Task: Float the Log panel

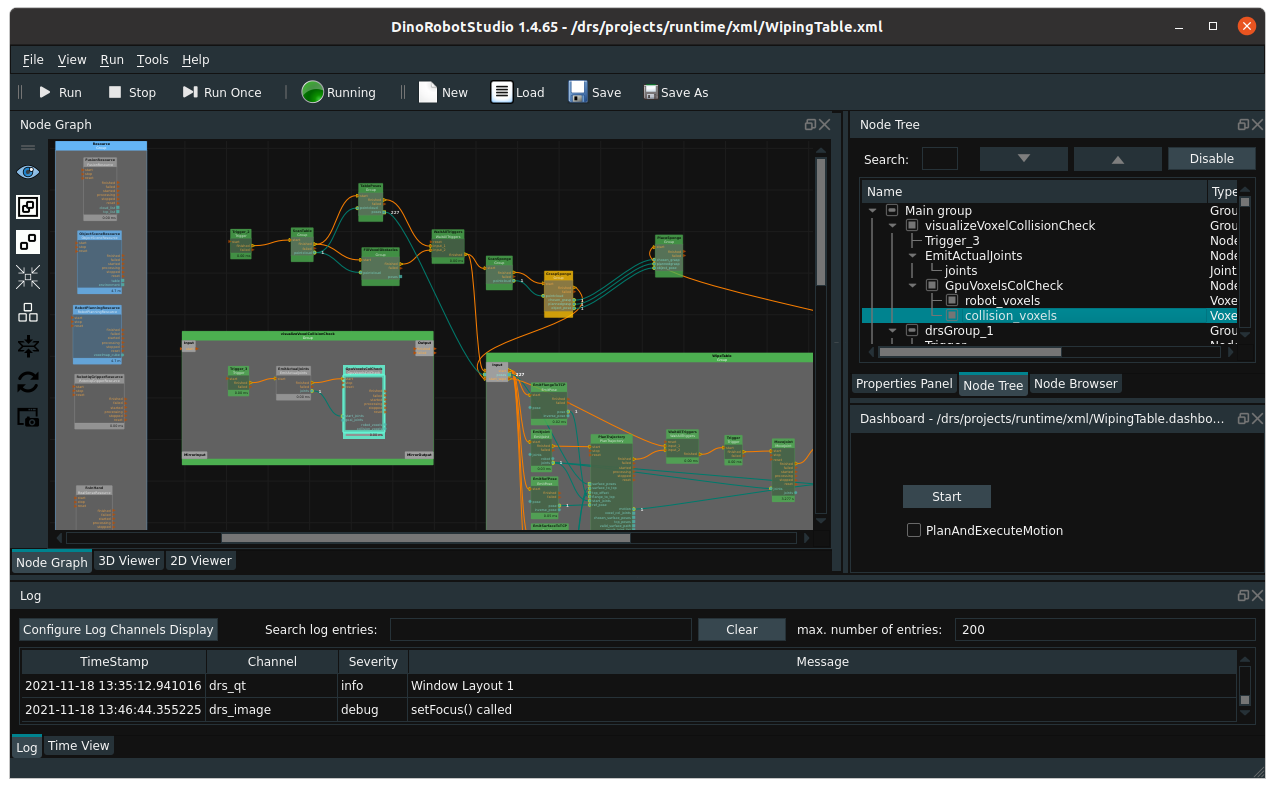Action: click(1243, 595)
